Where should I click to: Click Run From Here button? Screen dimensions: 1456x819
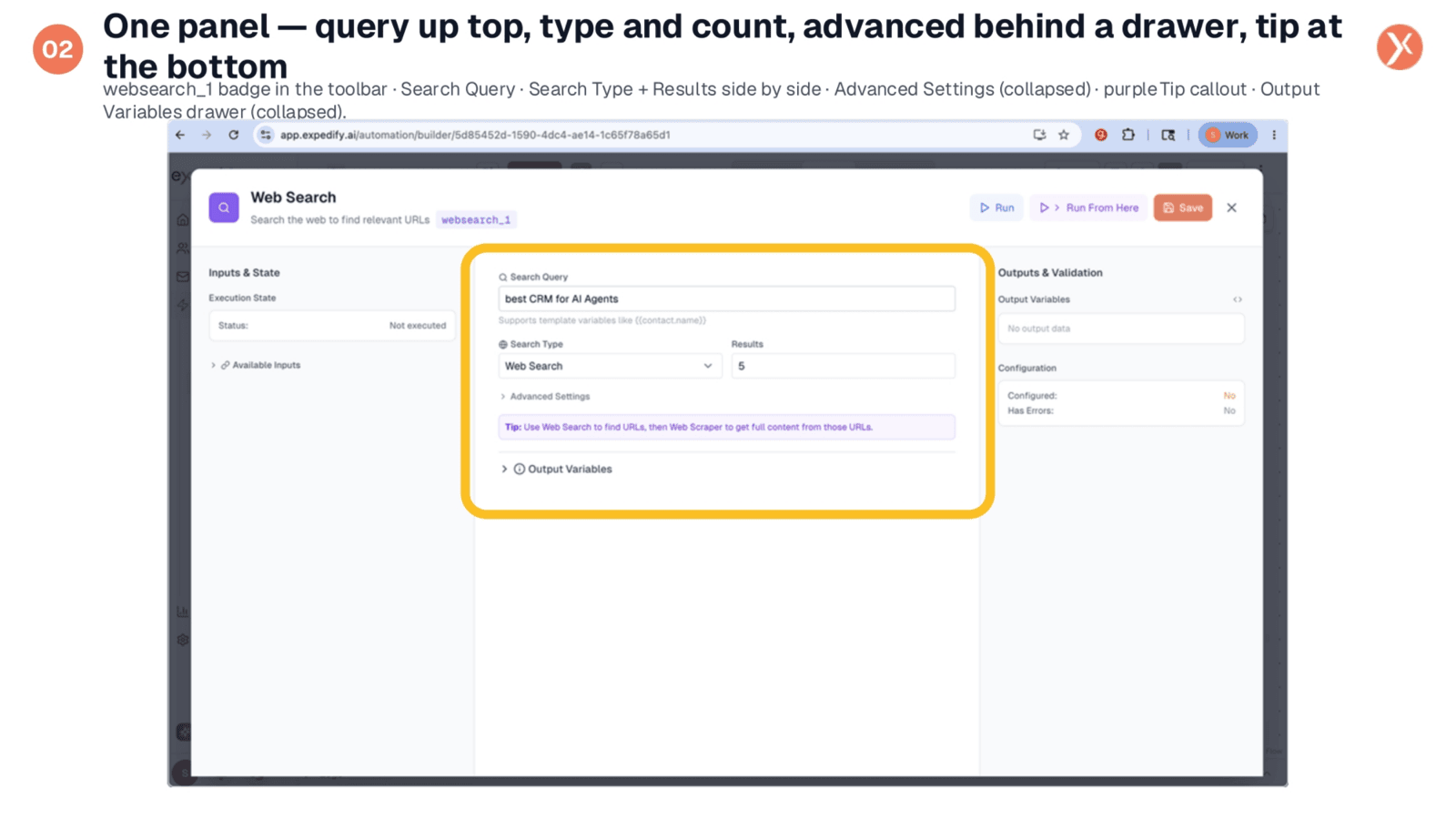pyautogui.click(x=1088, y=207)
